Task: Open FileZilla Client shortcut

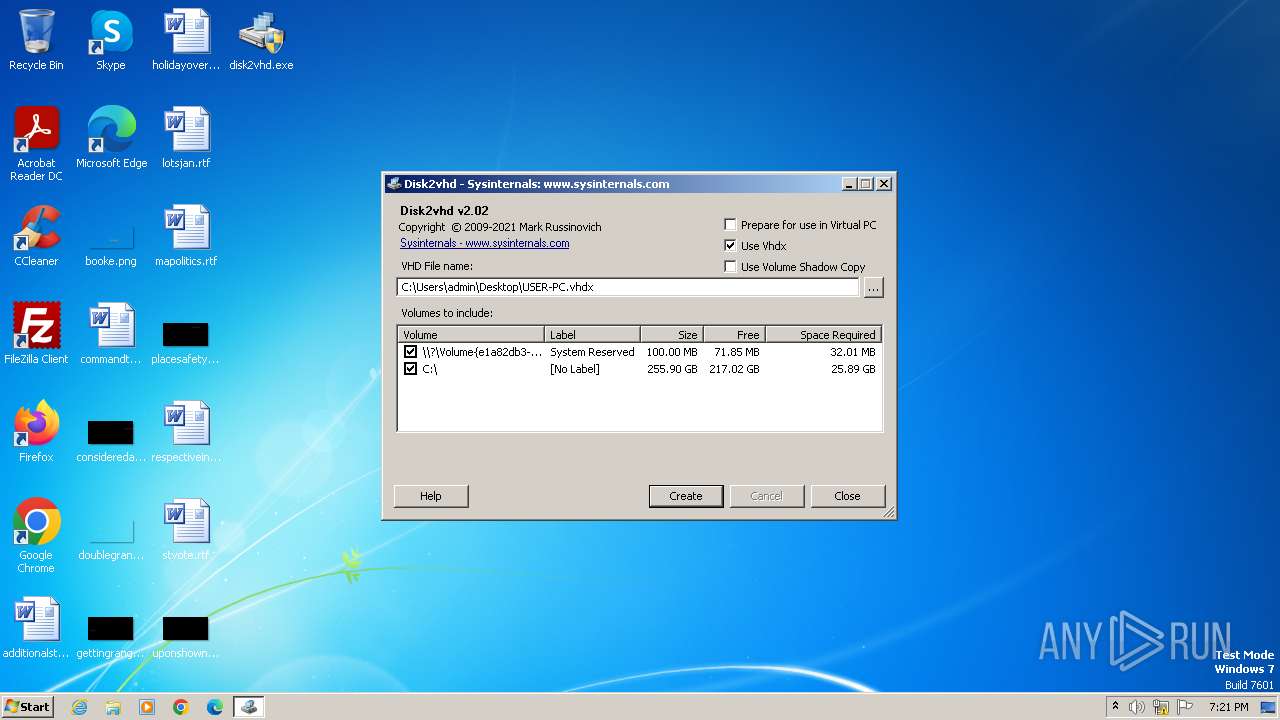Action: tap(36, 334)
